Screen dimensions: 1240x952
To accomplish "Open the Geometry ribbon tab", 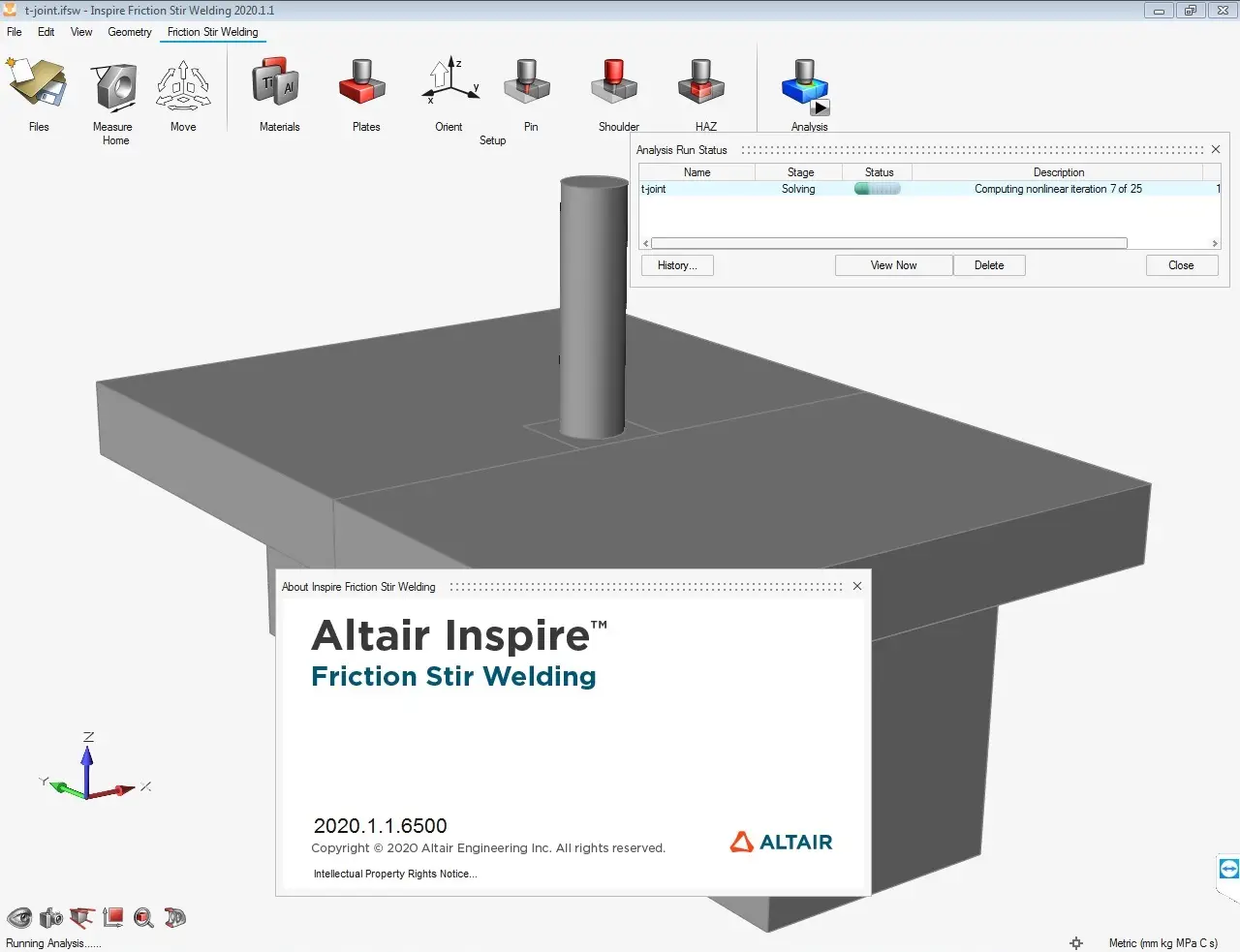I will pos(130,32).
